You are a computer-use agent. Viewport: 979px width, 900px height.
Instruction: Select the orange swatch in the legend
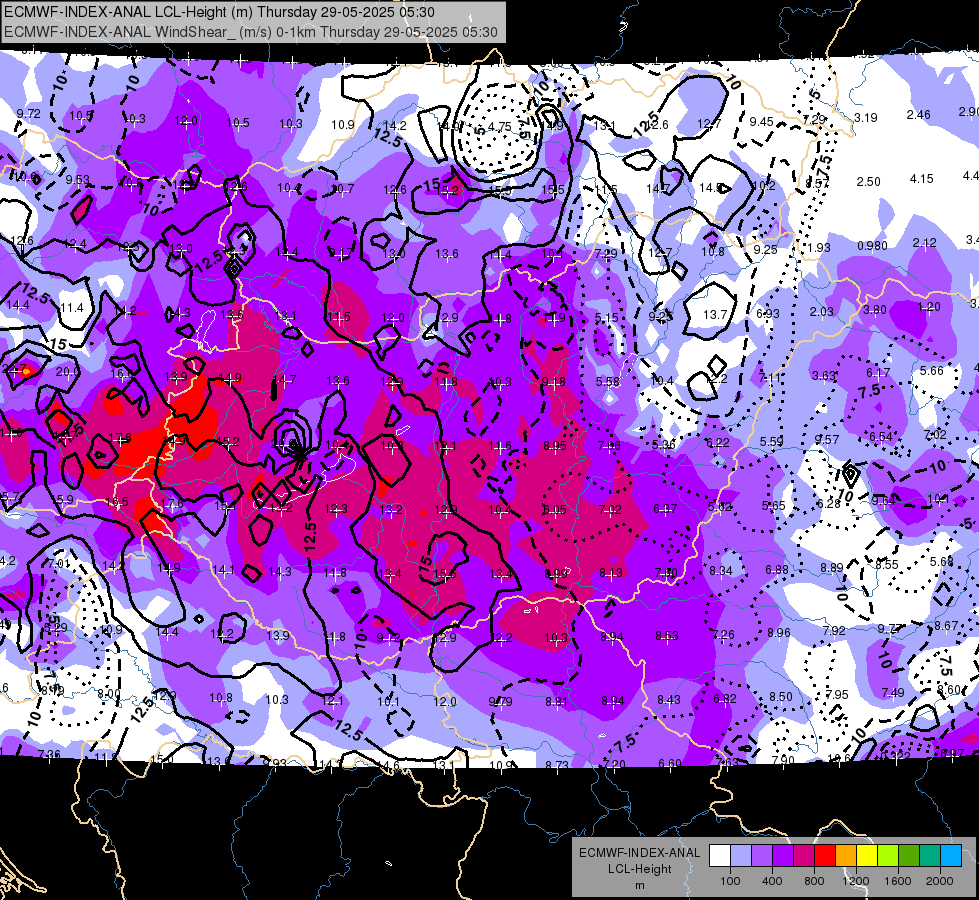click(x=846, y=856)
